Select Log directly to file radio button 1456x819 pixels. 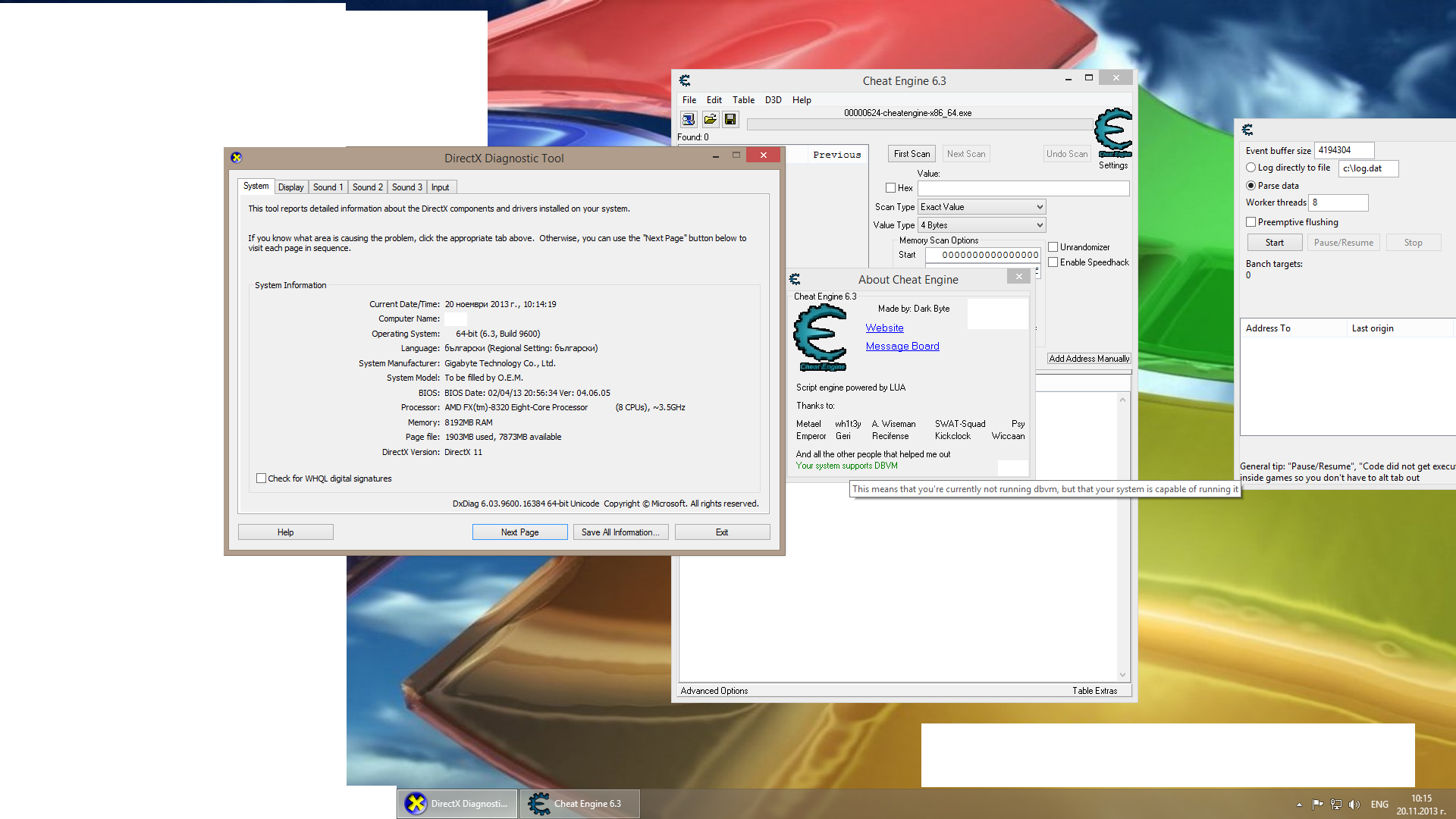point(1251,167)
